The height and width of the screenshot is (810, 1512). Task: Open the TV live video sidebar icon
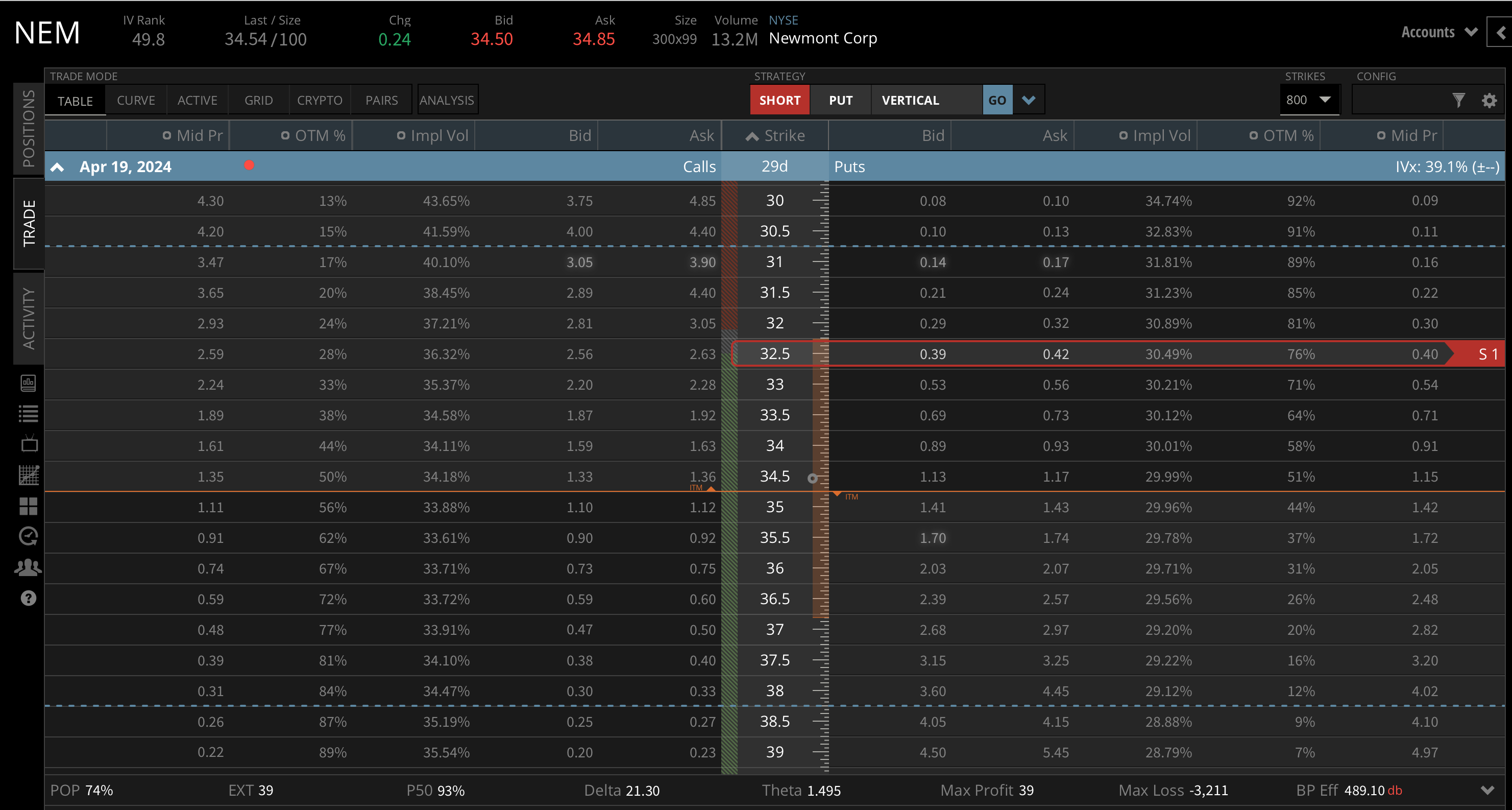(29, 444)
